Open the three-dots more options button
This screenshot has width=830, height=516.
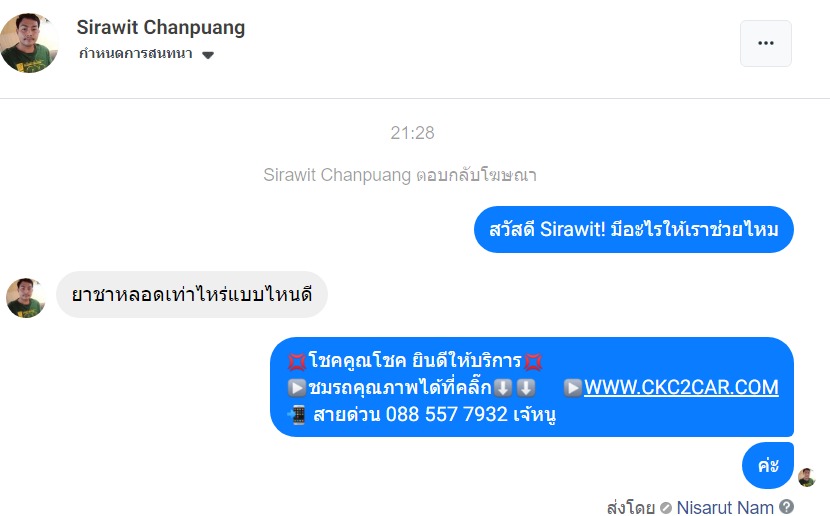click(x=765, y=43)
